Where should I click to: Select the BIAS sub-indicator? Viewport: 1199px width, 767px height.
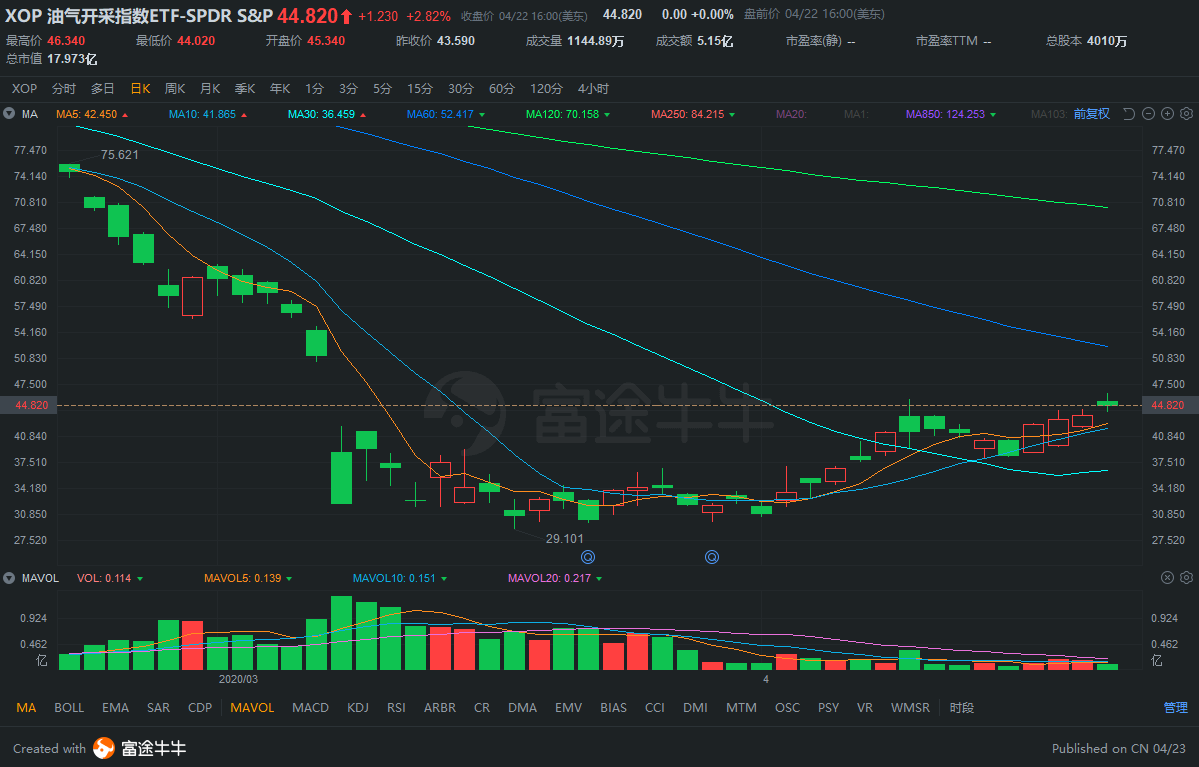click(613, 707)
